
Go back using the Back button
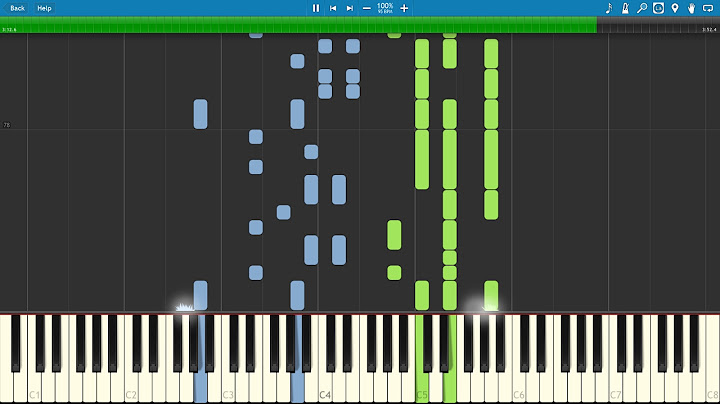tap(17, 8)
